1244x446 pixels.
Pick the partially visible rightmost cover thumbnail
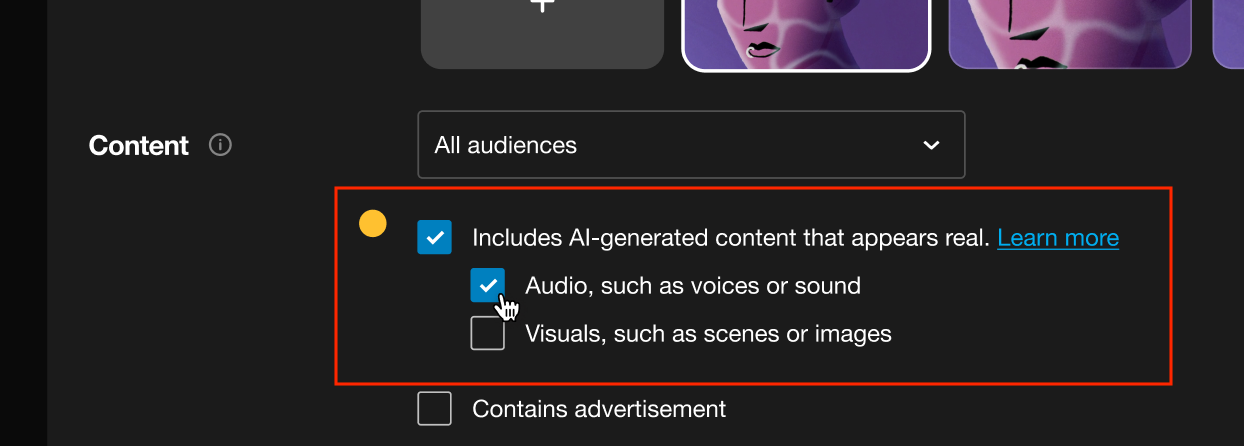pos(1229,33)
